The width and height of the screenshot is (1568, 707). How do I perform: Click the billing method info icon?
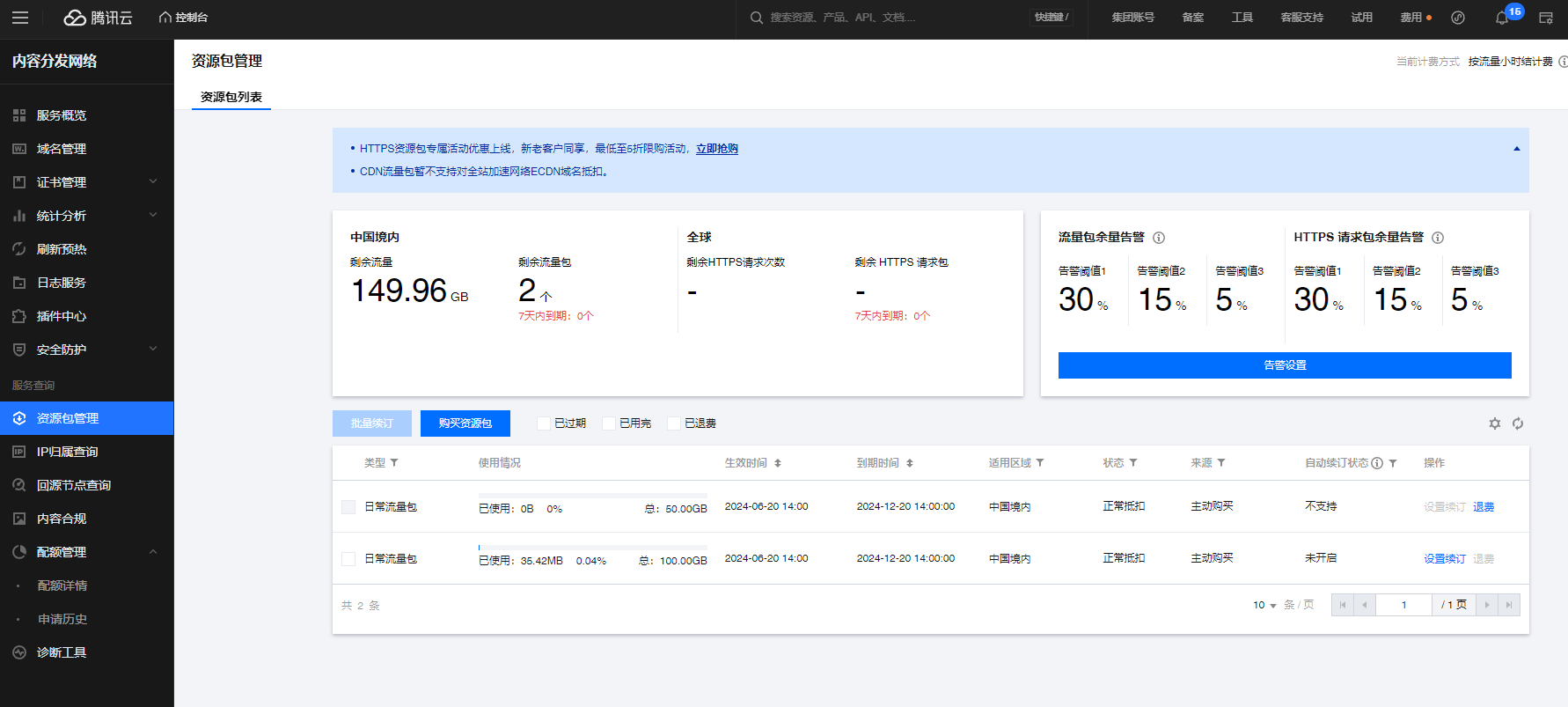tap(1563, 62)
